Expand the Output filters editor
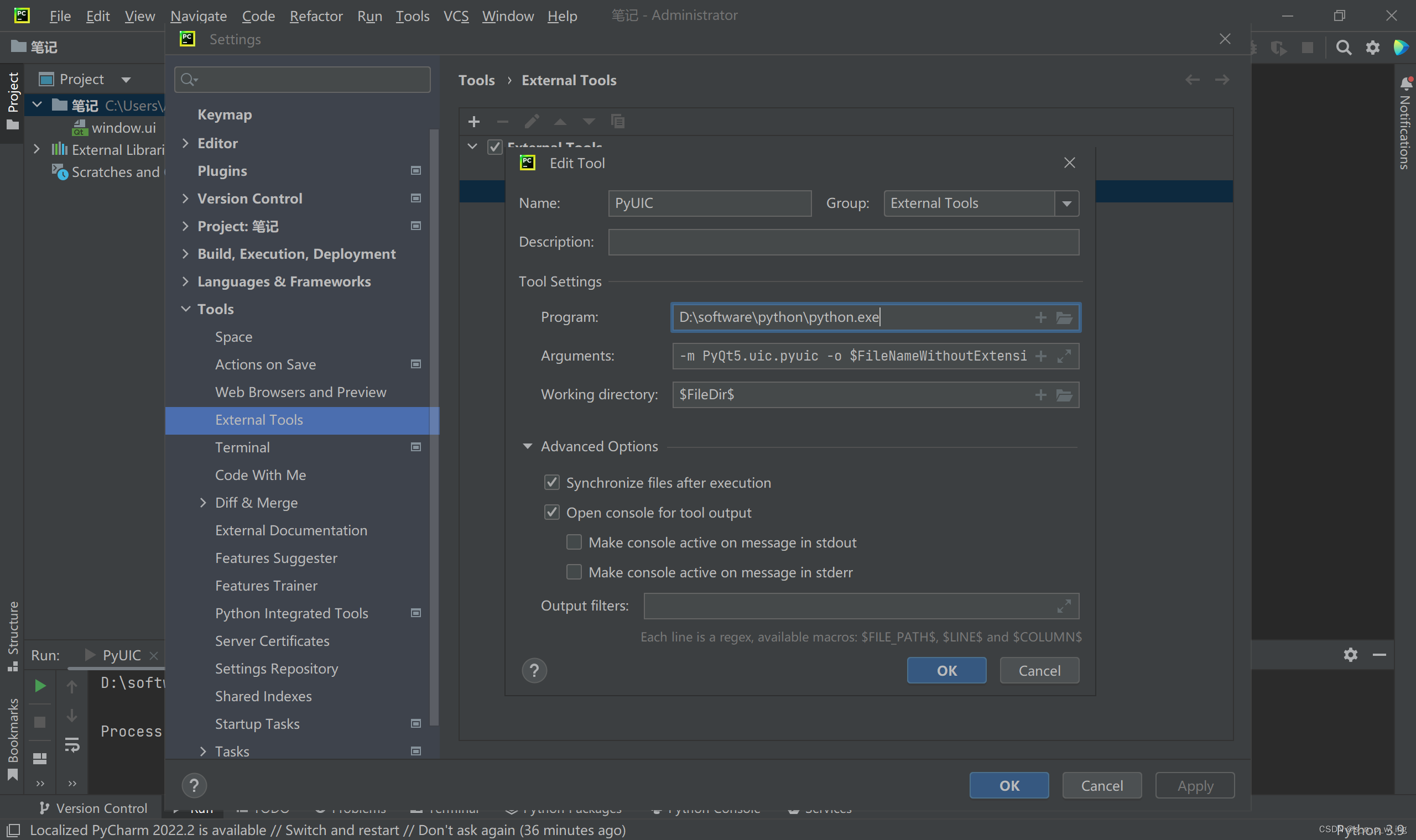1416x840 pixels. click(x=1064, y=606)
